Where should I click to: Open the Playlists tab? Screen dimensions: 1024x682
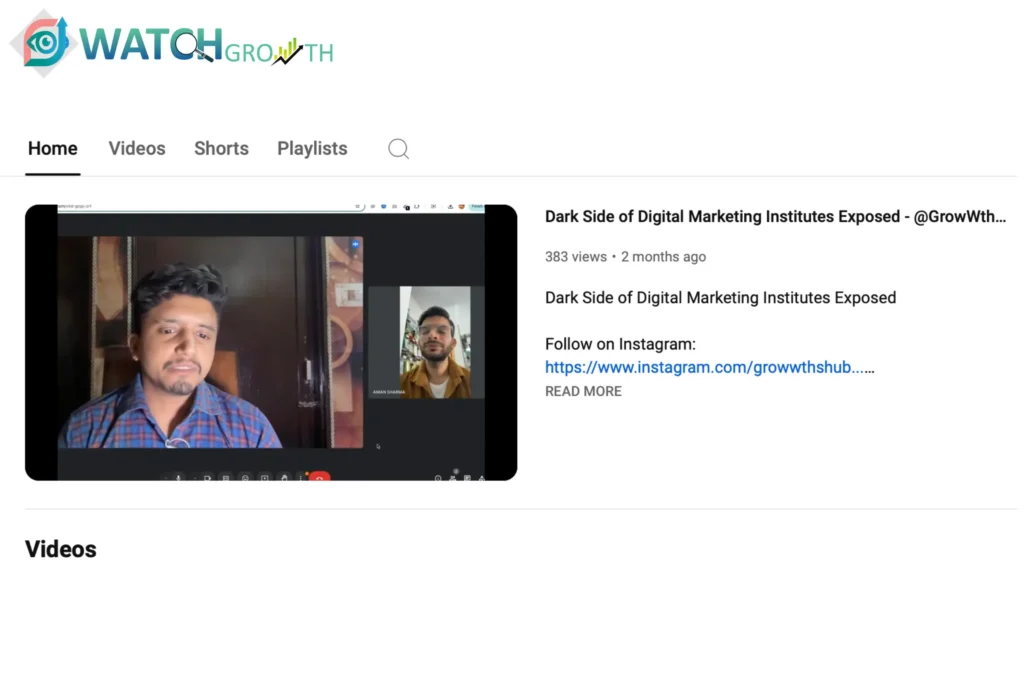(312, 149)
